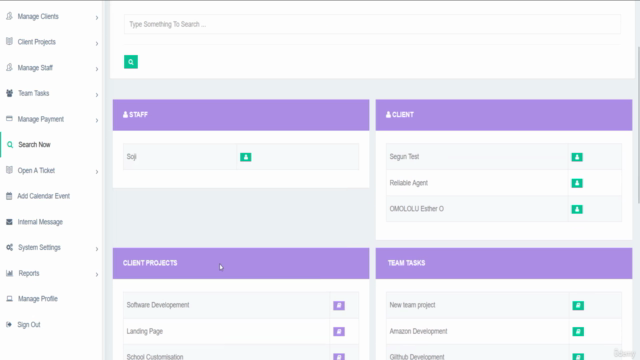Select New team project row

click(x=504, y=305)
